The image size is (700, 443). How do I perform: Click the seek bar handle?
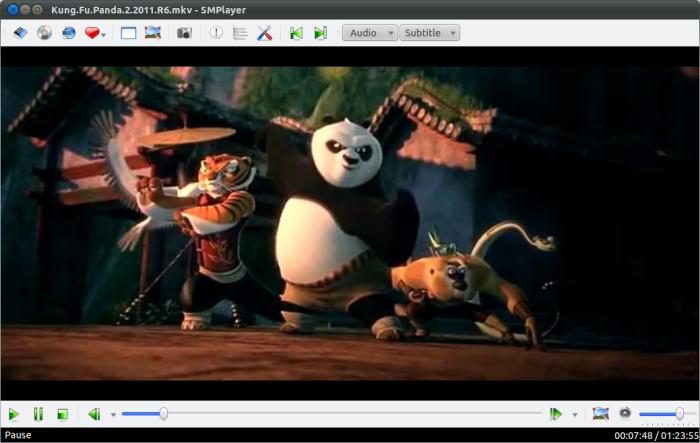pos(164,414)
